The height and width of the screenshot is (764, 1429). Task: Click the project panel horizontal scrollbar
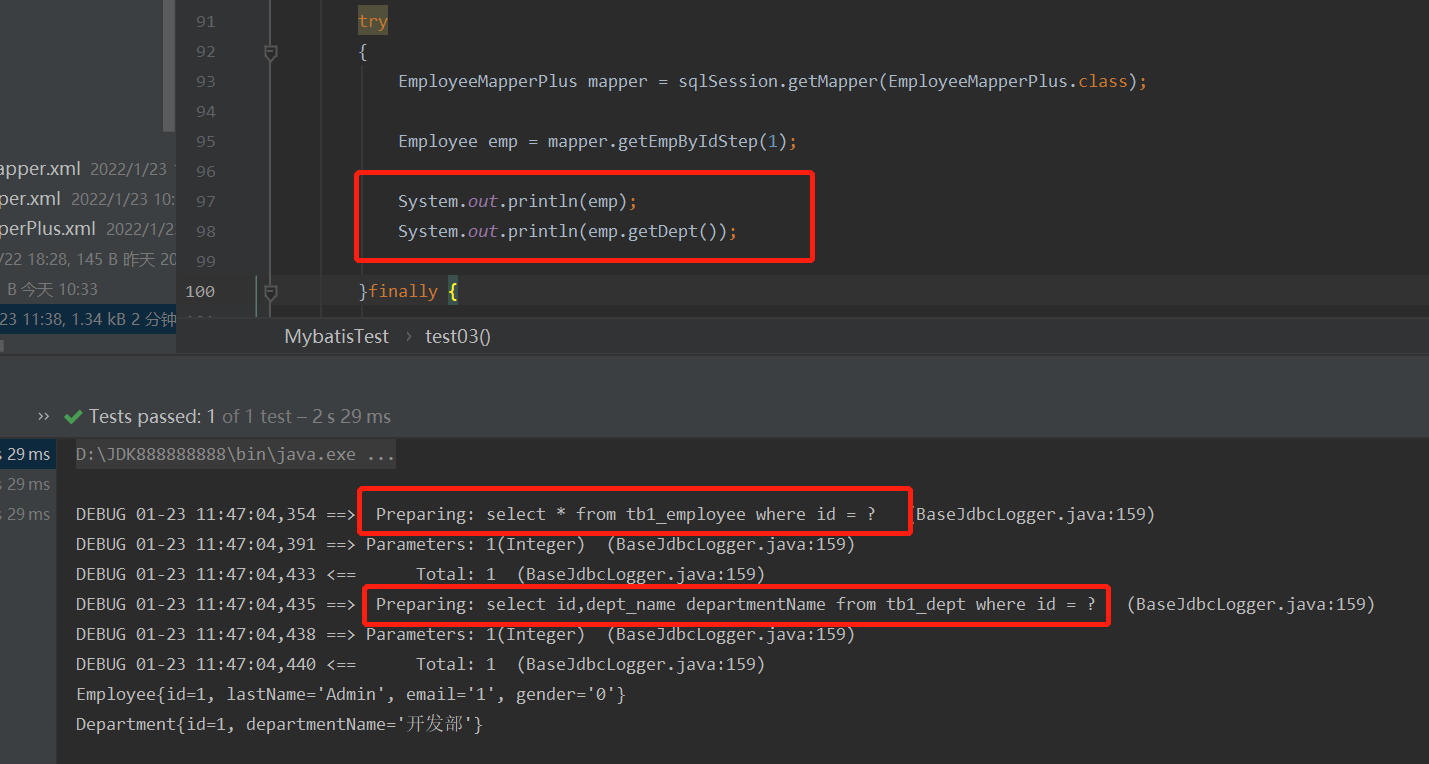(2, 346)
